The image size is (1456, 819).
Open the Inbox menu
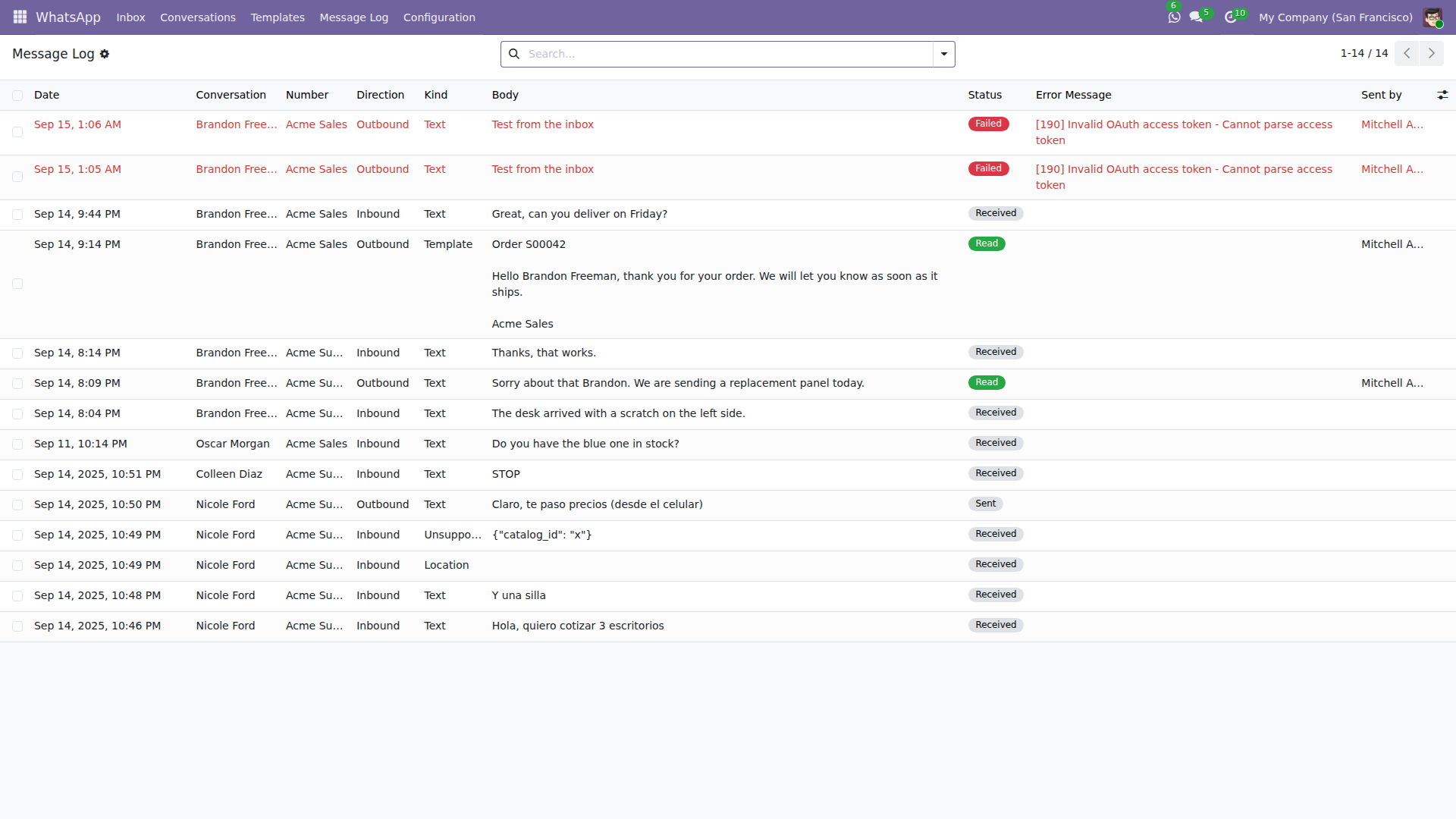(130, 17)
